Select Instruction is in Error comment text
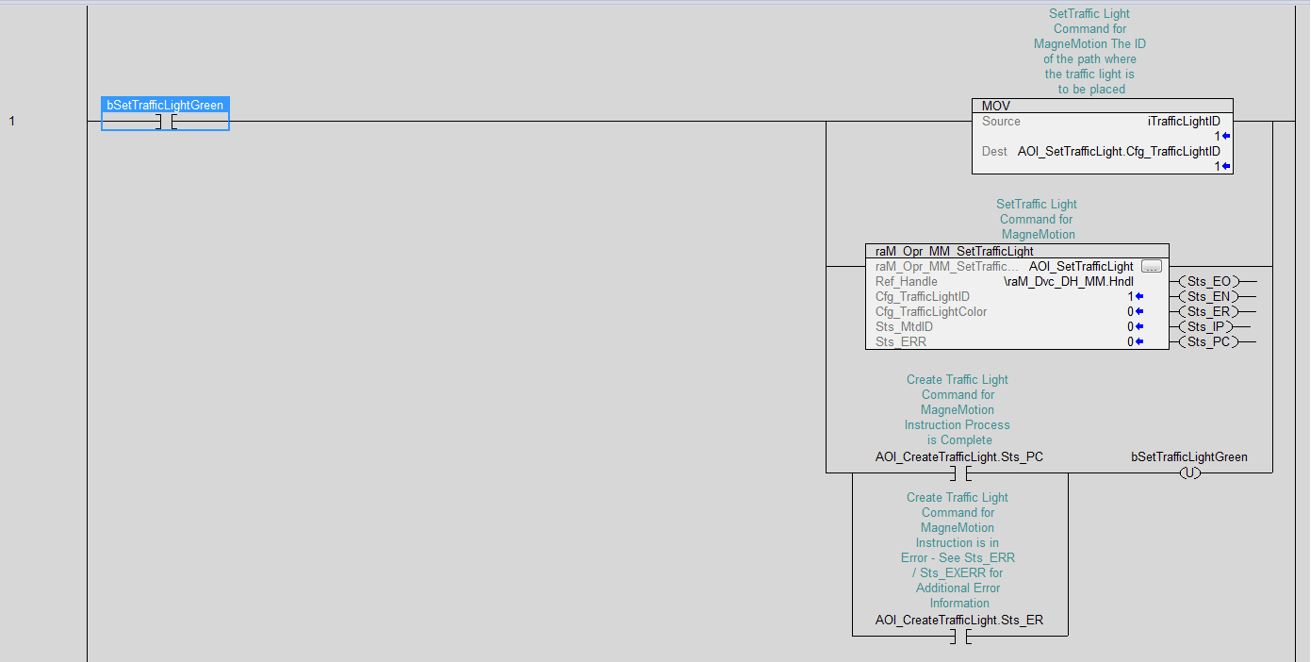The height and width of the screenshot is (662, 1311). [x=958, y=550]
